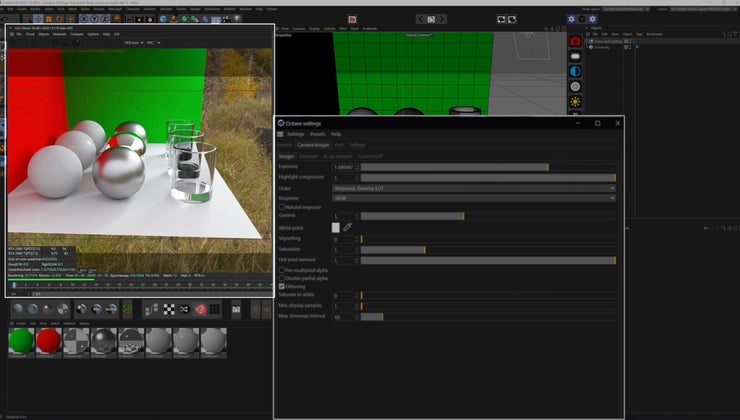Click the shuffle arrows icon
The height and width of the screenshot is (420, 740).
tap(185, 309)
